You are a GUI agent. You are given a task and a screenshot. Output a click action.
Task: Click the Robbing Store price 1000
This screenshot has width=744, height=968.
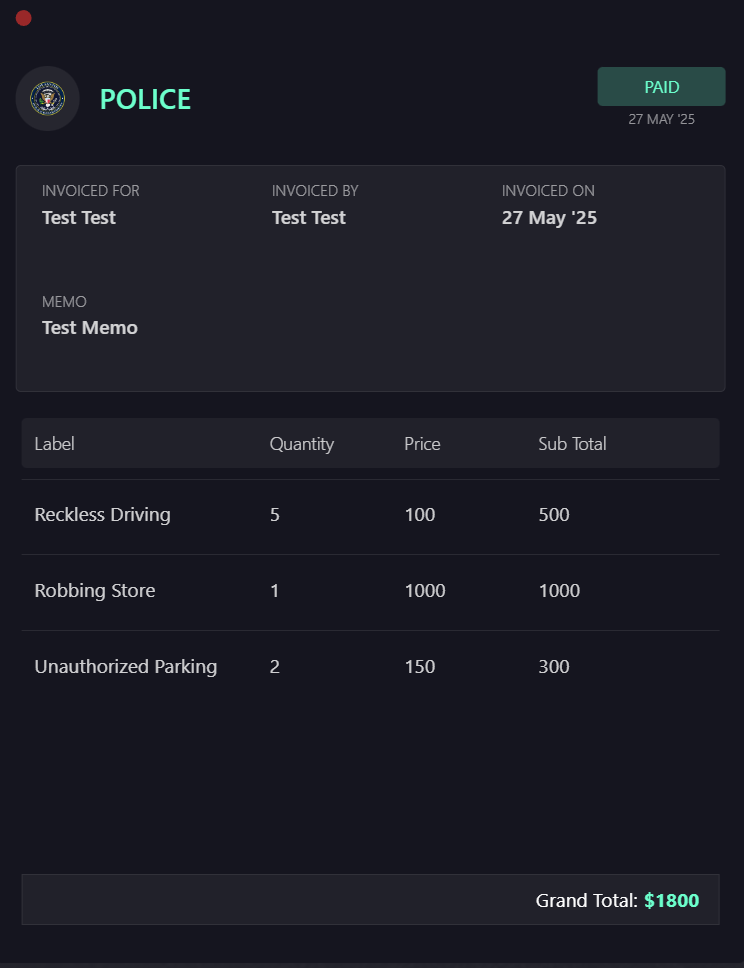pos(425,591)
